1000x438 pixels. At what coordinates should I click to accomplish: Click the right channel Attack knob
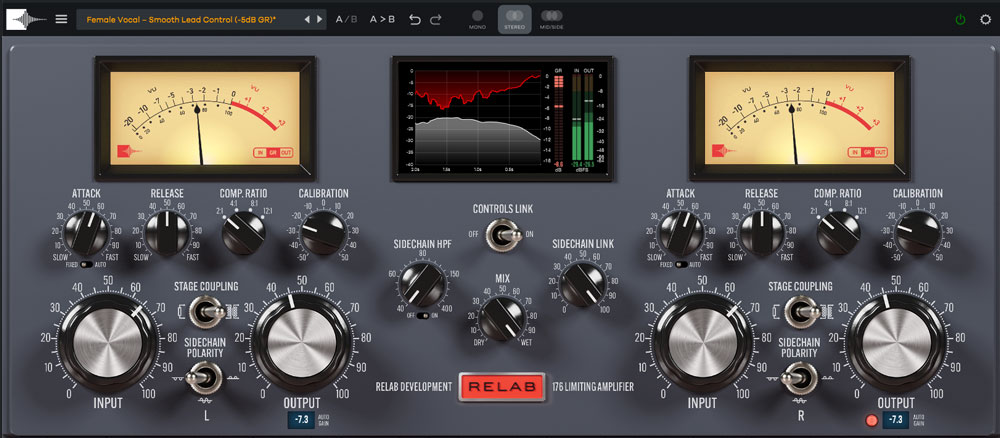click(682, 233)
